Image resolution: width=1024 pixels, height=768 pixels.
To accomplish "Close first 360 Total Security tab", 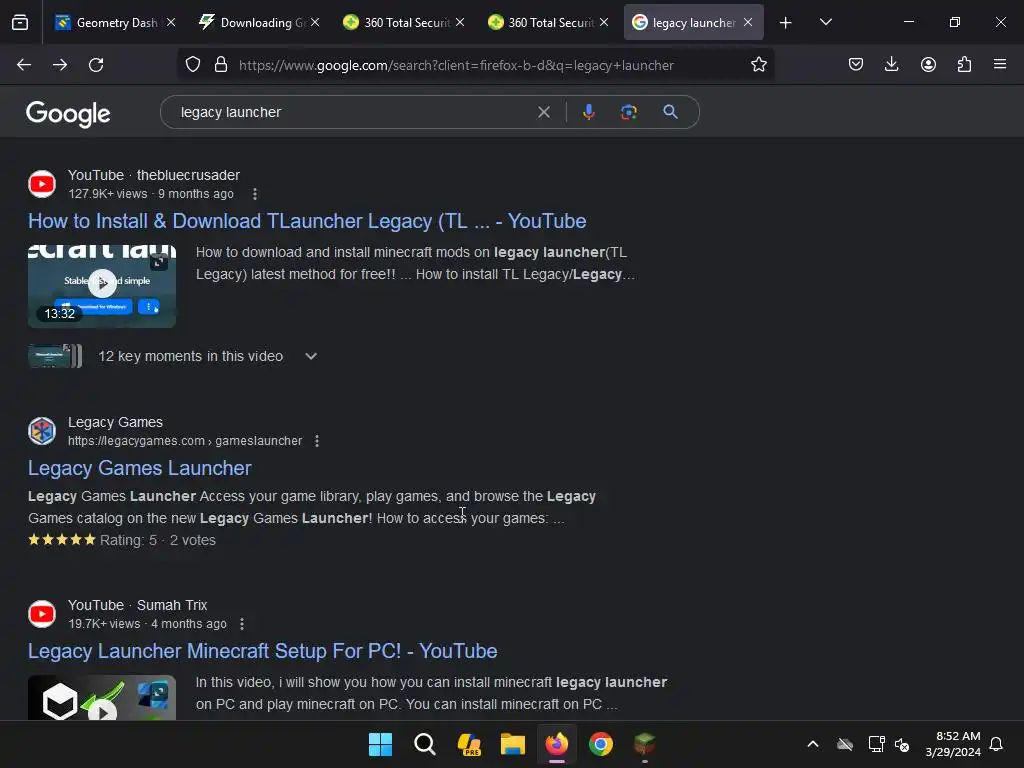I will 460,22.
